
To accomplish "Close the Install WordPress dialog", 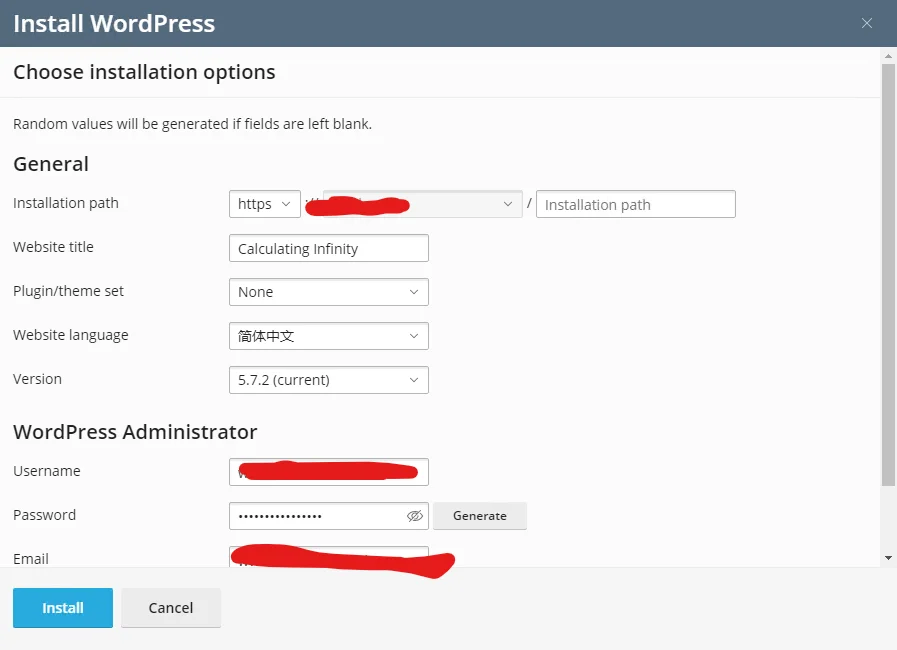I will click(867, 24).
